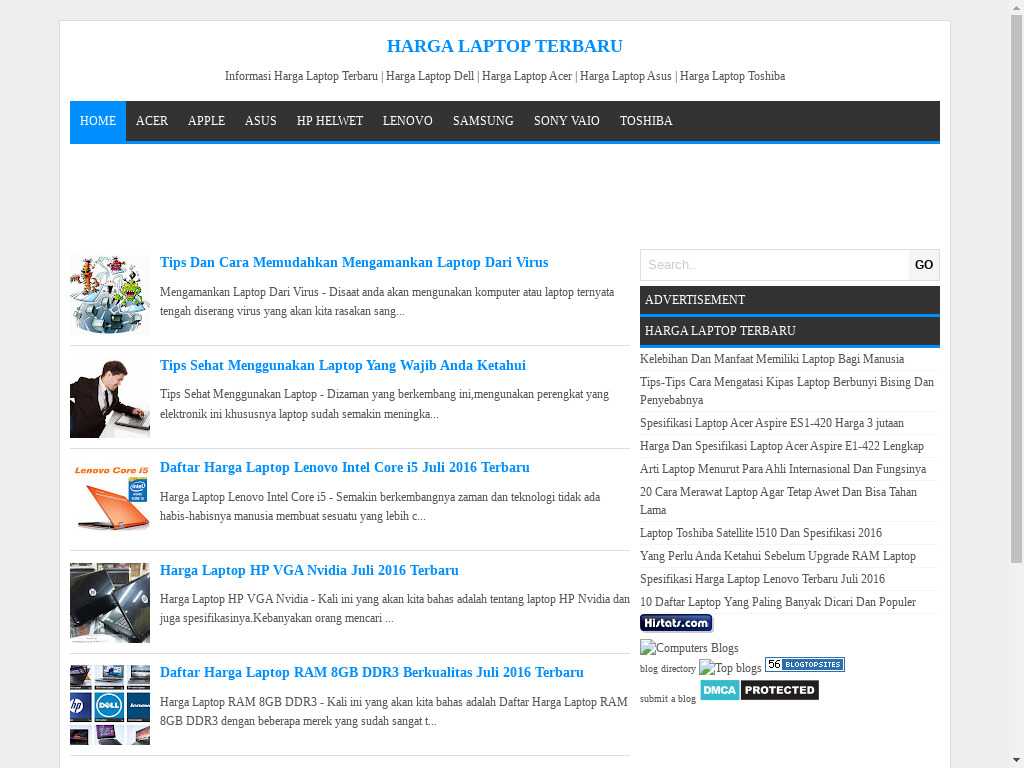
Task: Open sidebar link Sebelum Upgrade RAM Laptop
Action: click(778, 556)
